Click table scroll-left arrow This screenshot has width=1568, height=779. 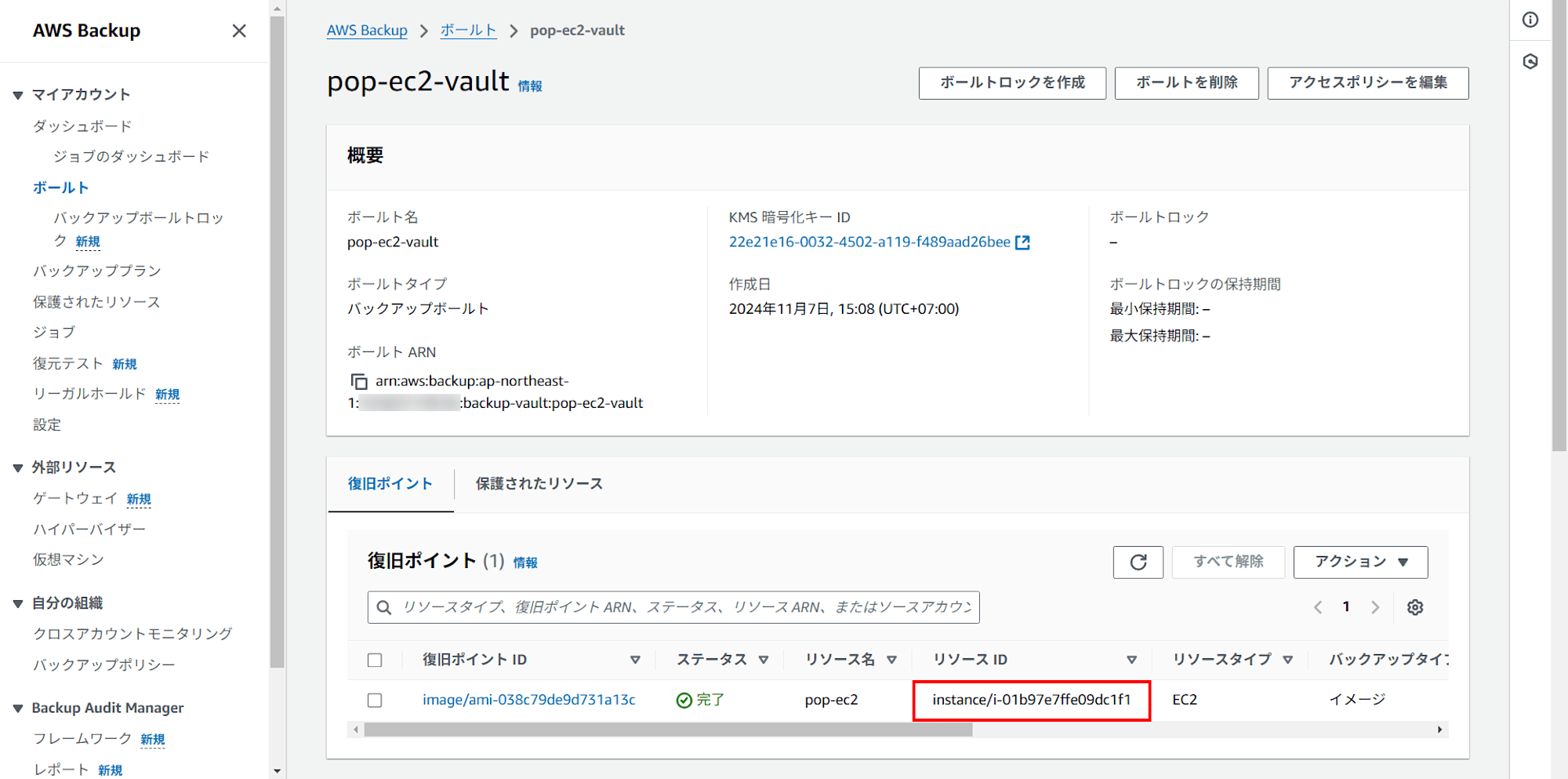pyautogui.click(x=356, y=730)
